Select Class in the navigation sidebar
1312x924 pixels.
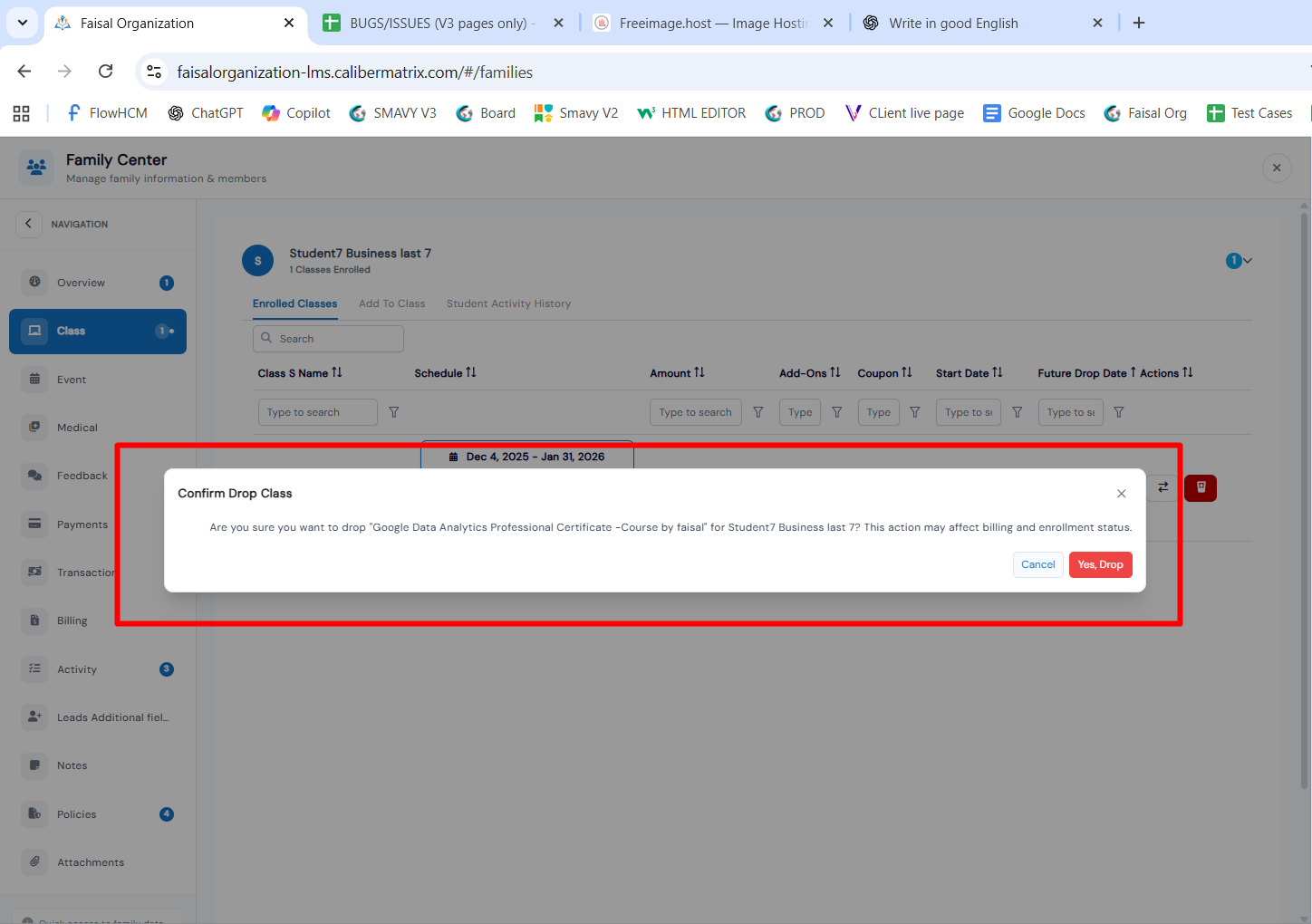(98, 331)
